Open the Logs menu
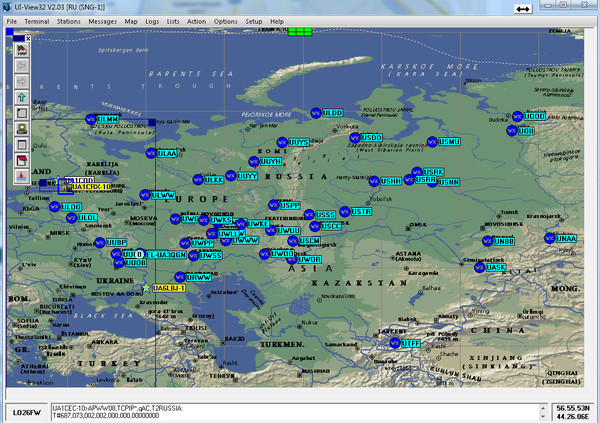Image resolution: width=600 pixels, height=423 pixels. pos(152,21)
